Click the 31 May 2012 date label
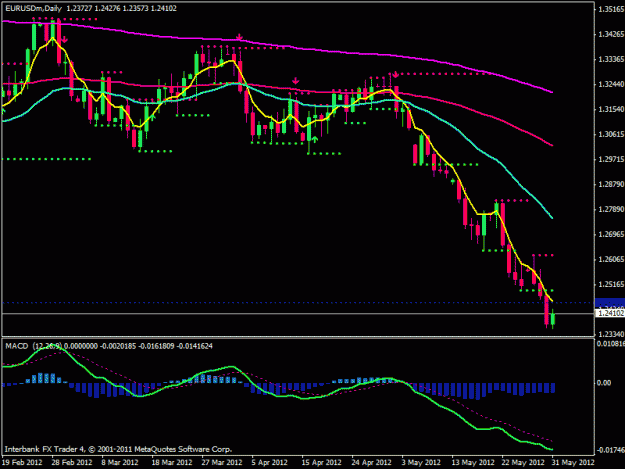 pos(573,463)
